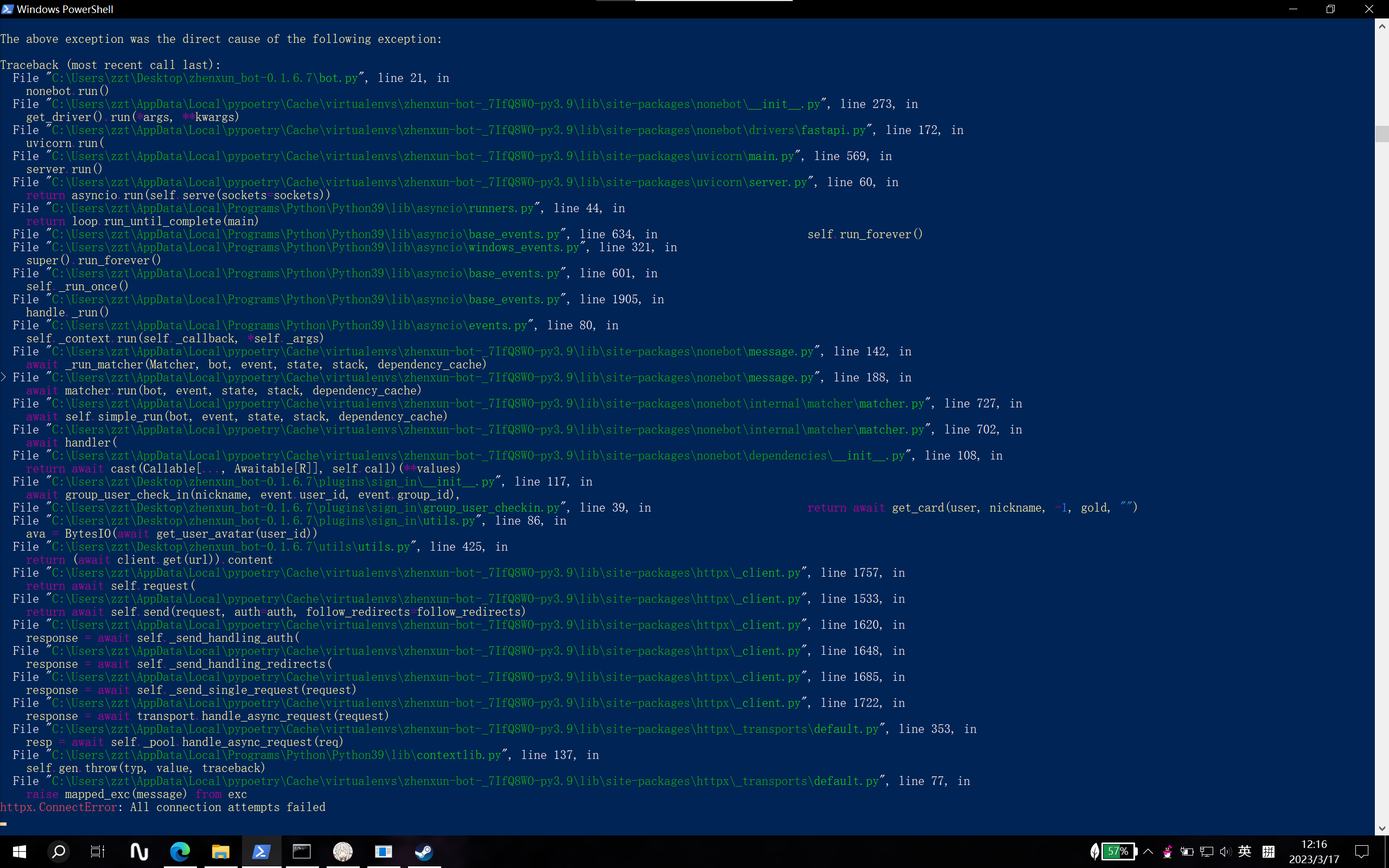Close the Windows PowerShell window

click(1369, 9)
